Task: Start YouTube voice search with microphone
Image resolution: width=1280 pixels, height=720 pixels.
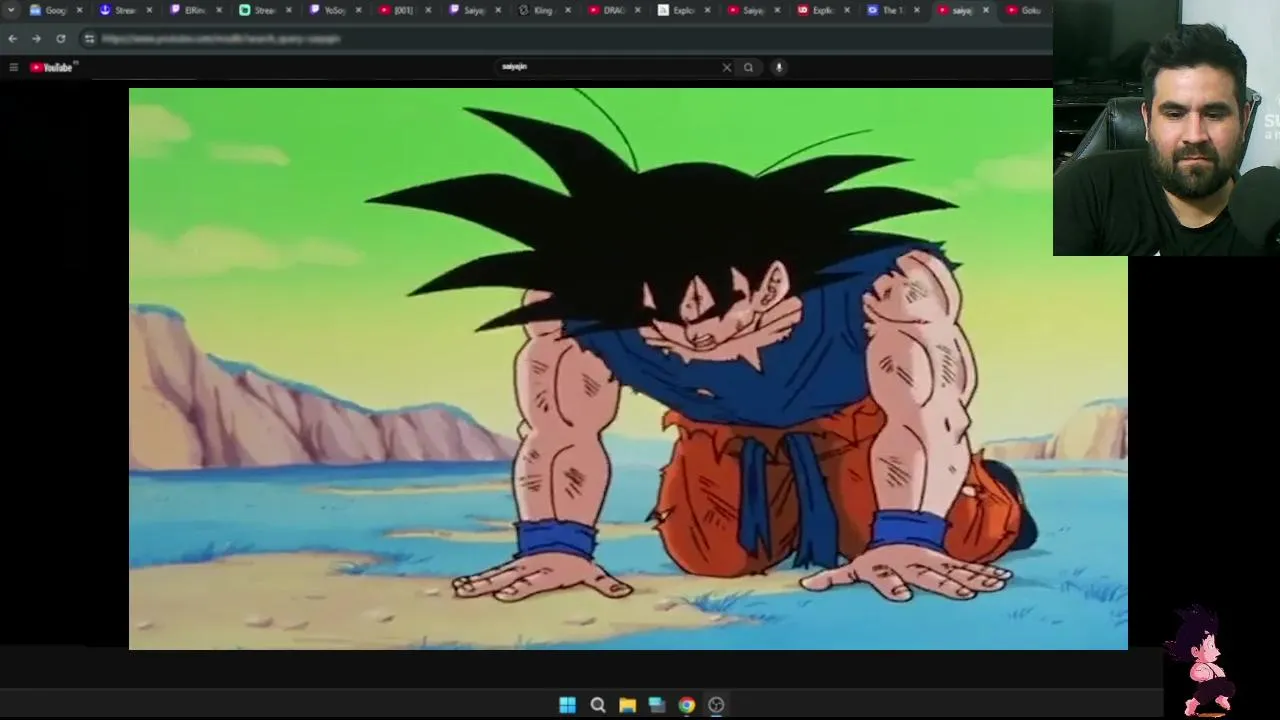Action: [778, 67]
